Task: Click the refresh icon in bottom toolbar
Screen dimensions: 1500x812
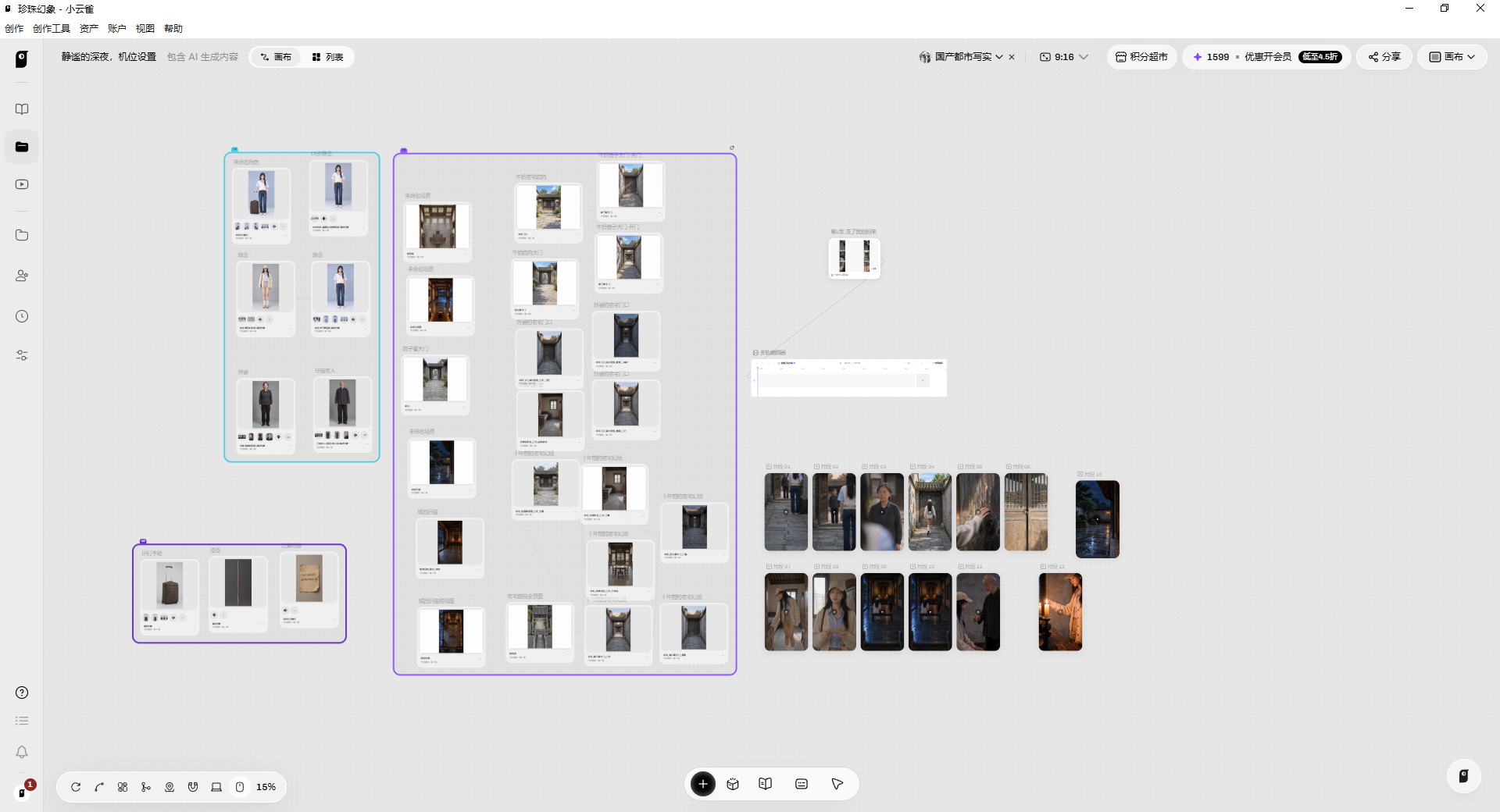Action: pyautogui.click(x=76, y=787)
